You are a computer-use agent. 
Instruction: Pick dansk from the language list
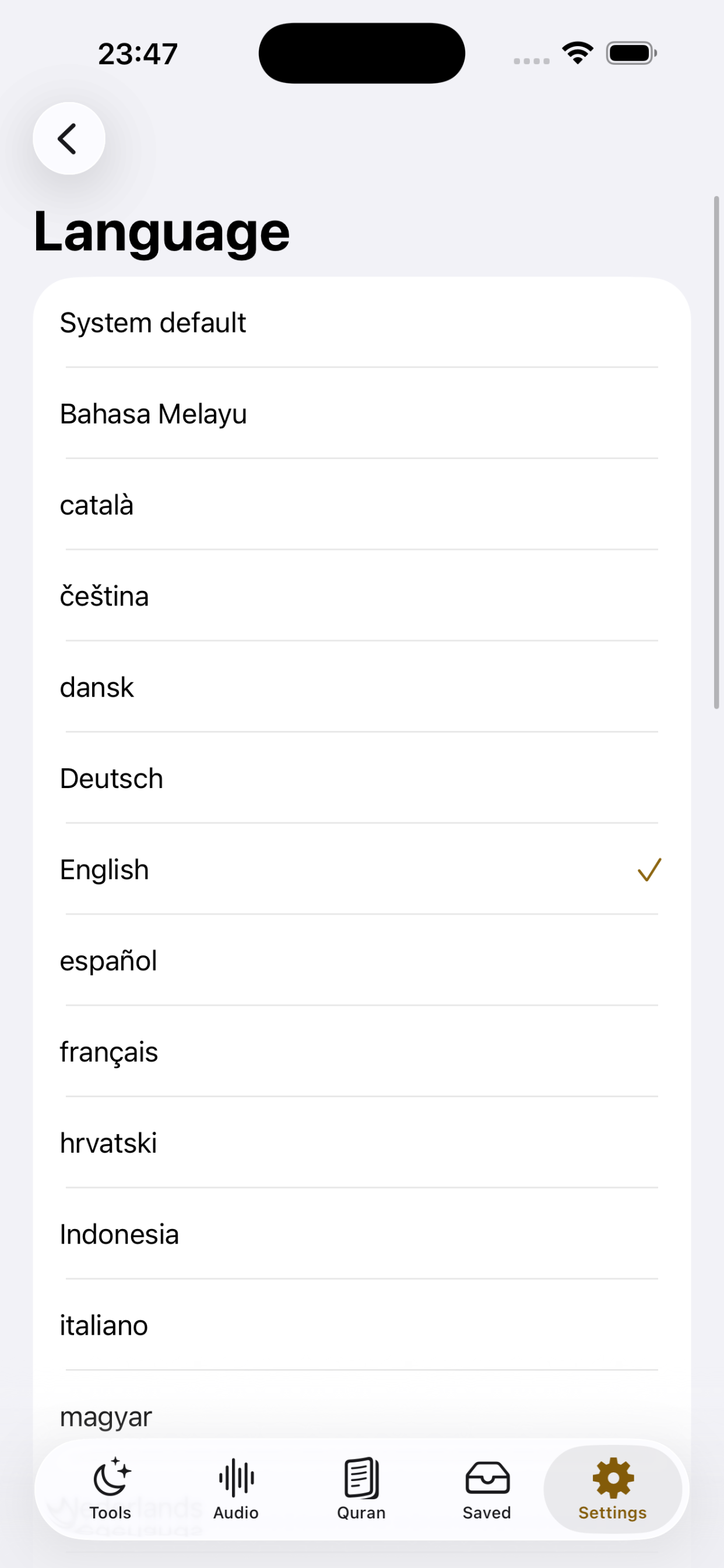[x=362, y=687]
